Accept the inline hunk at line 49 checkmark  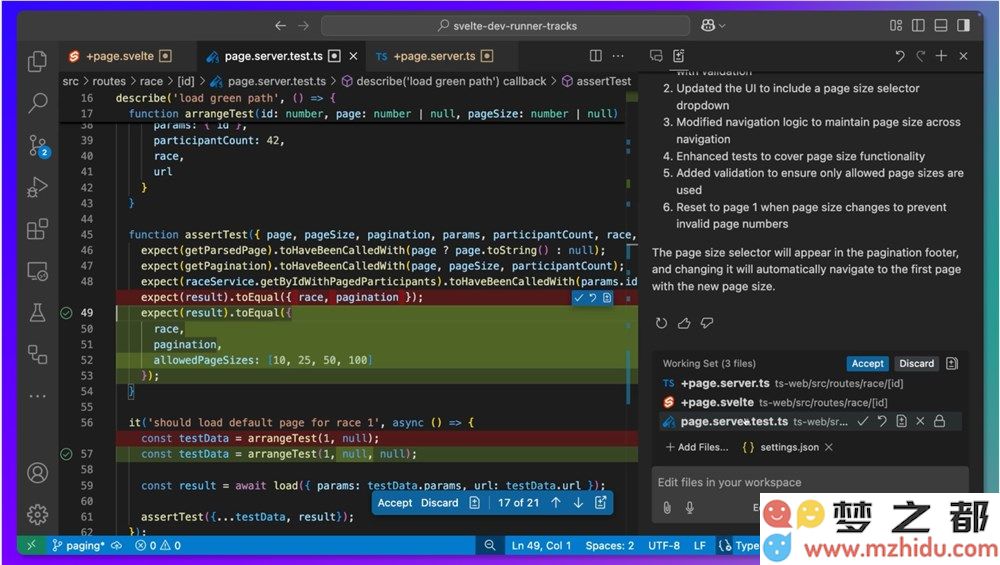coord(578,297)
